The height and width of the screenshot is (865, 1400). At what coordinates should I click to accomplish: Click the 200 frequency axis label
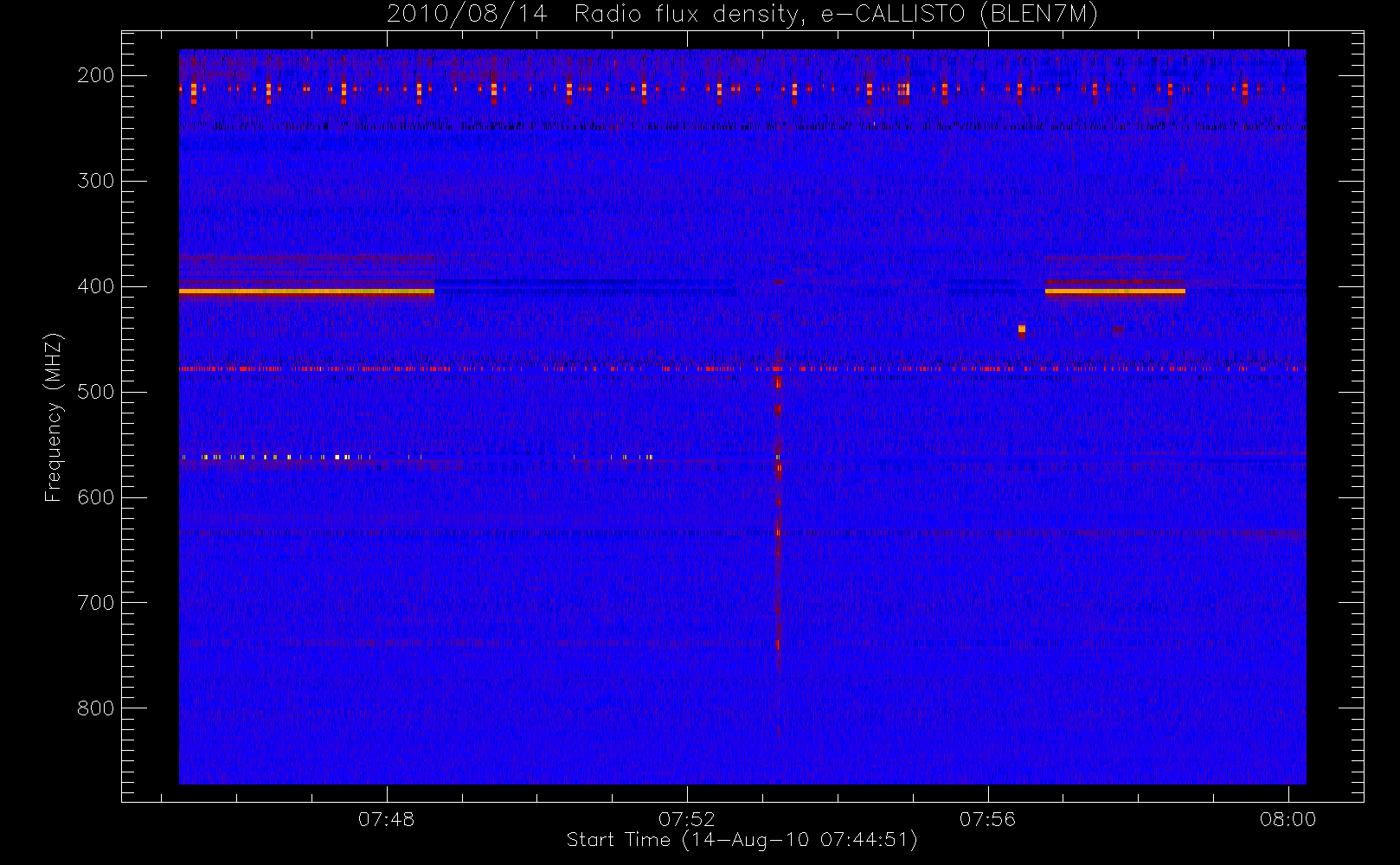(95, 75)
